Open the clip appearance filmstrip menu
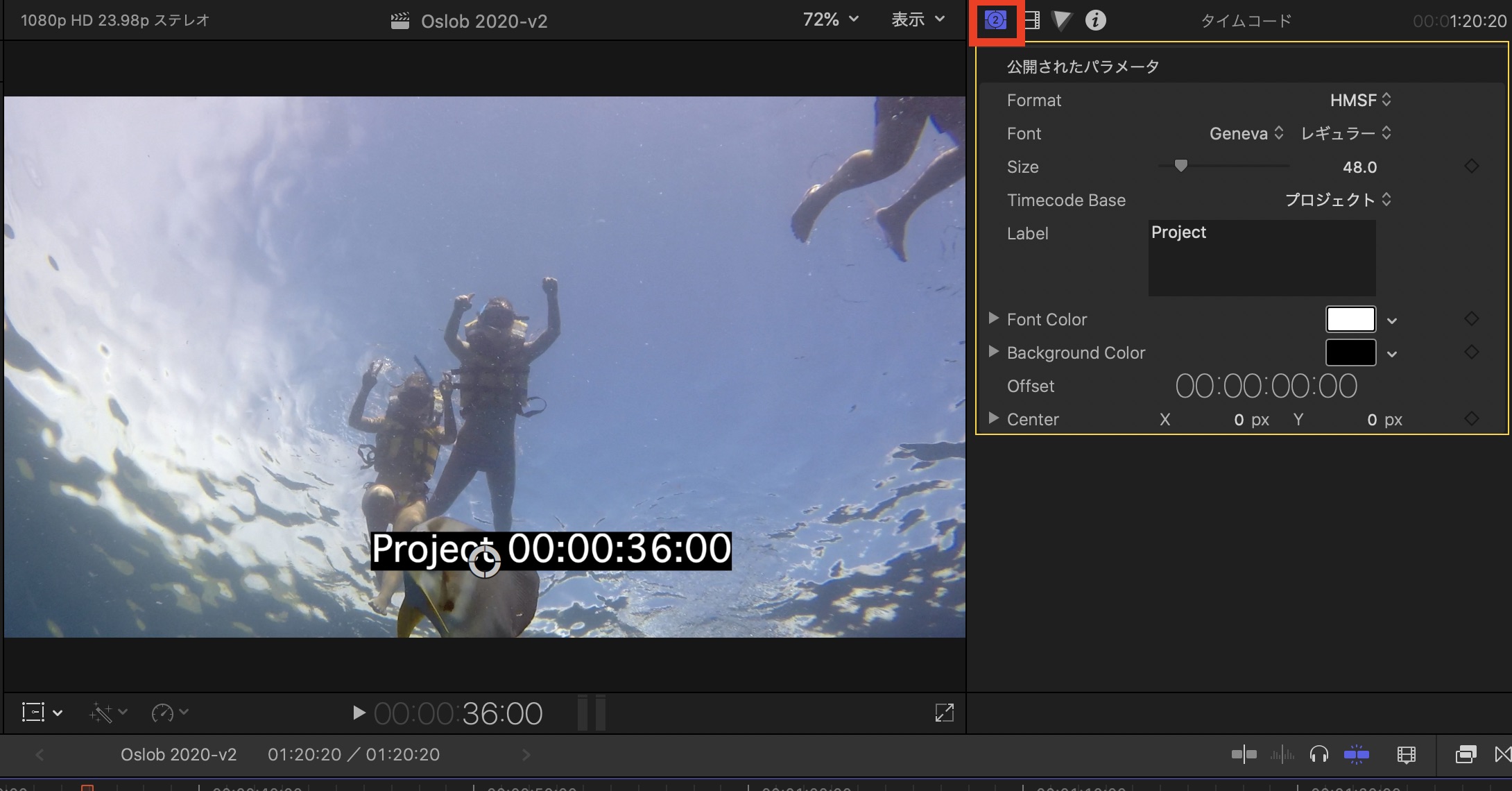The height and width of the screenshot is (791, 1512). pyautogui.click(x=1406, y=754)
